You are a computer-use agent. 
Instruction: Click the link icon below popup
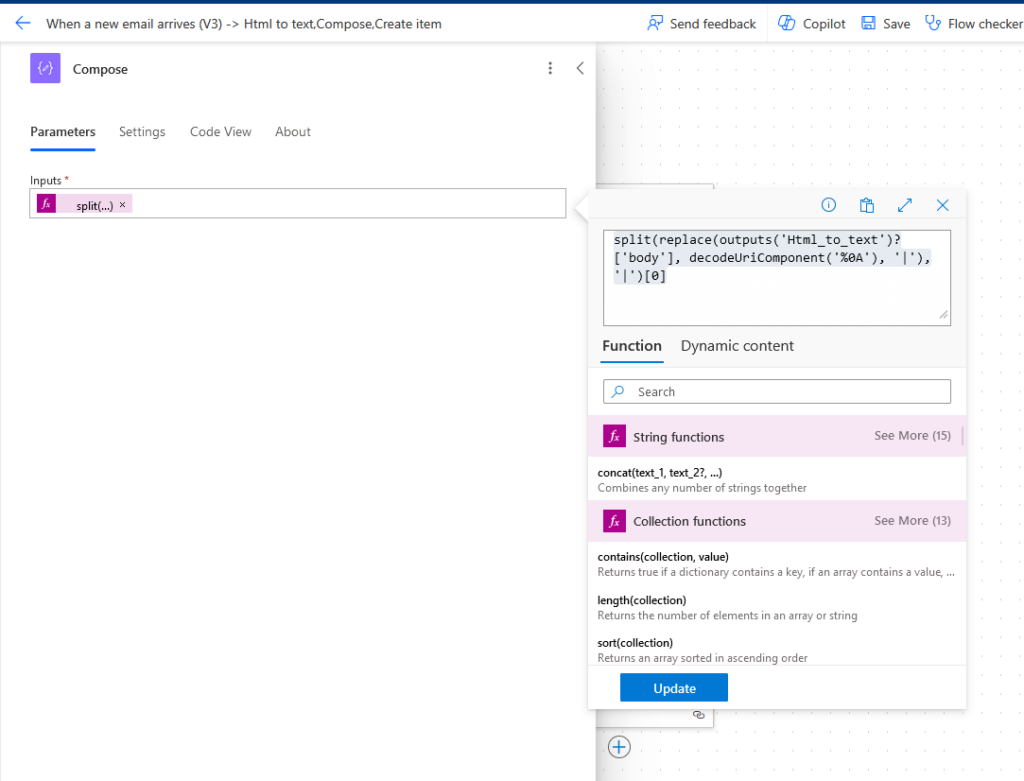click(x=698, y=715)
